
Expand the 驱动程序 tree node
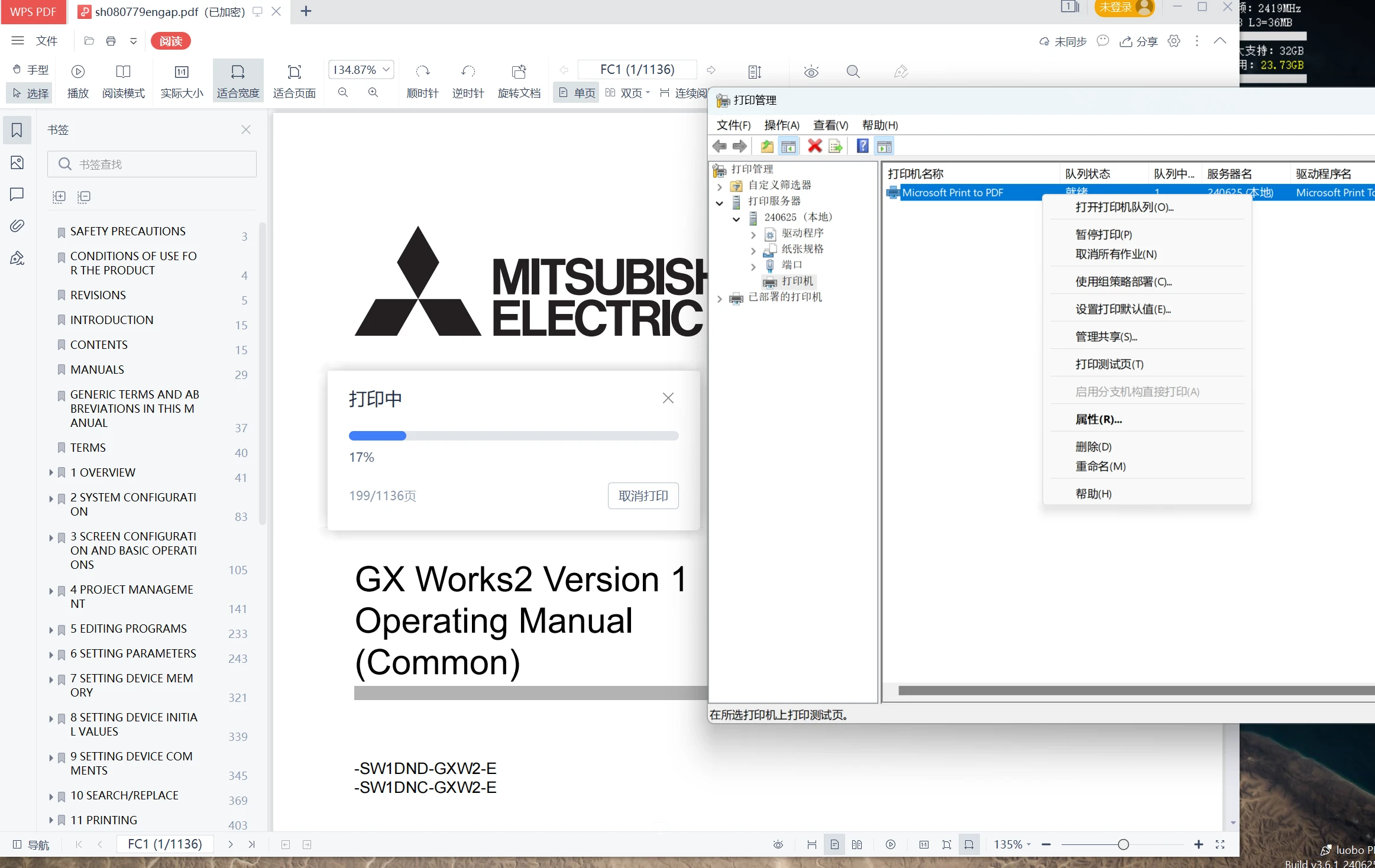[753, 235]
